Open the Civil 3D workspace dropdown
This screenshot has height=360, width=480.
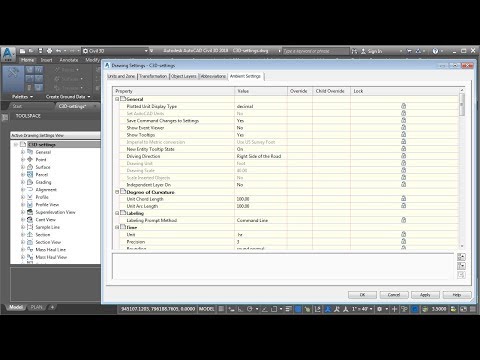115,51
